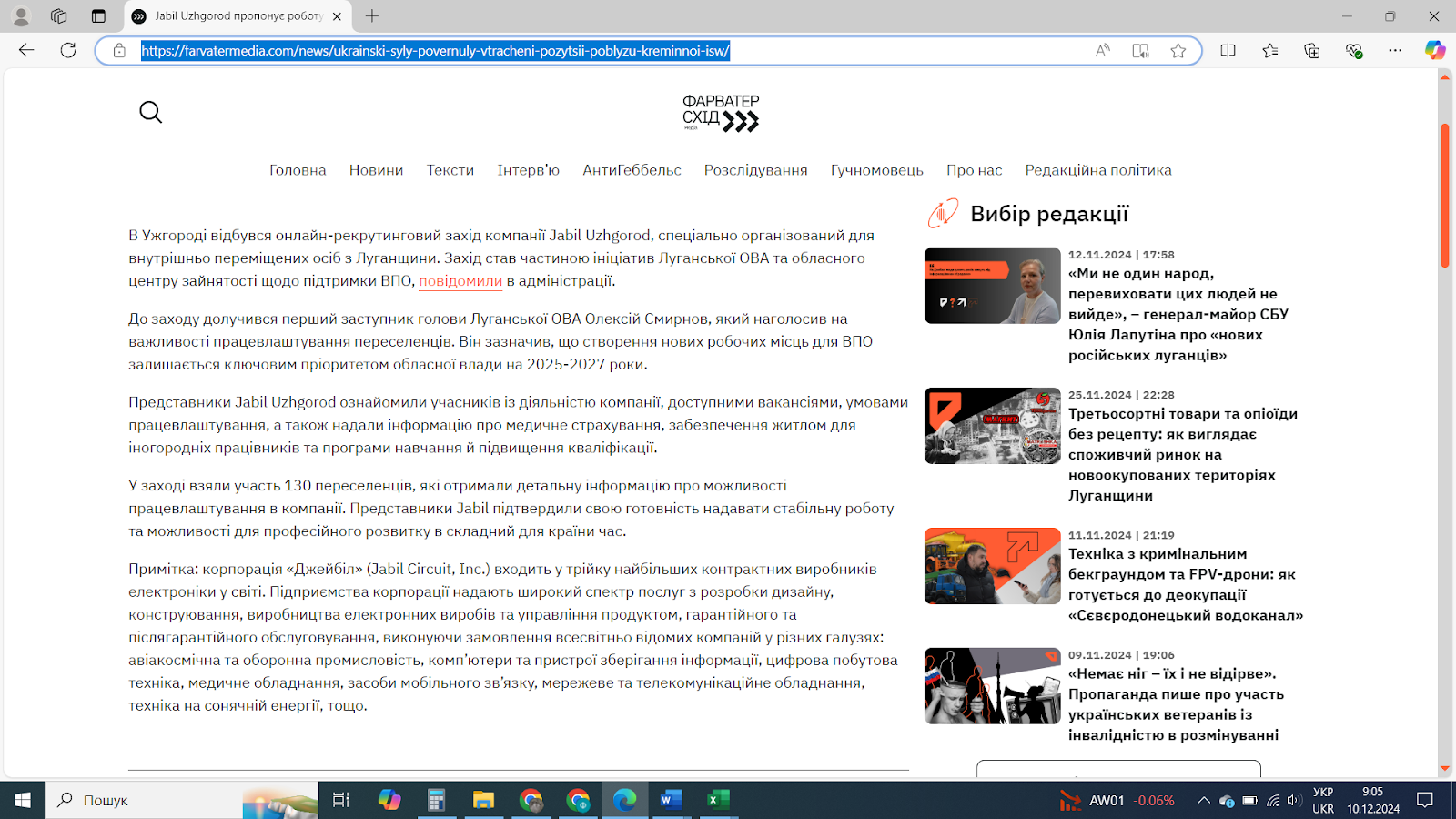This screenshot has width=1456, height=819.
Task: Launch Copilot from Edge sidebar icon
Action: point(1435,51)
